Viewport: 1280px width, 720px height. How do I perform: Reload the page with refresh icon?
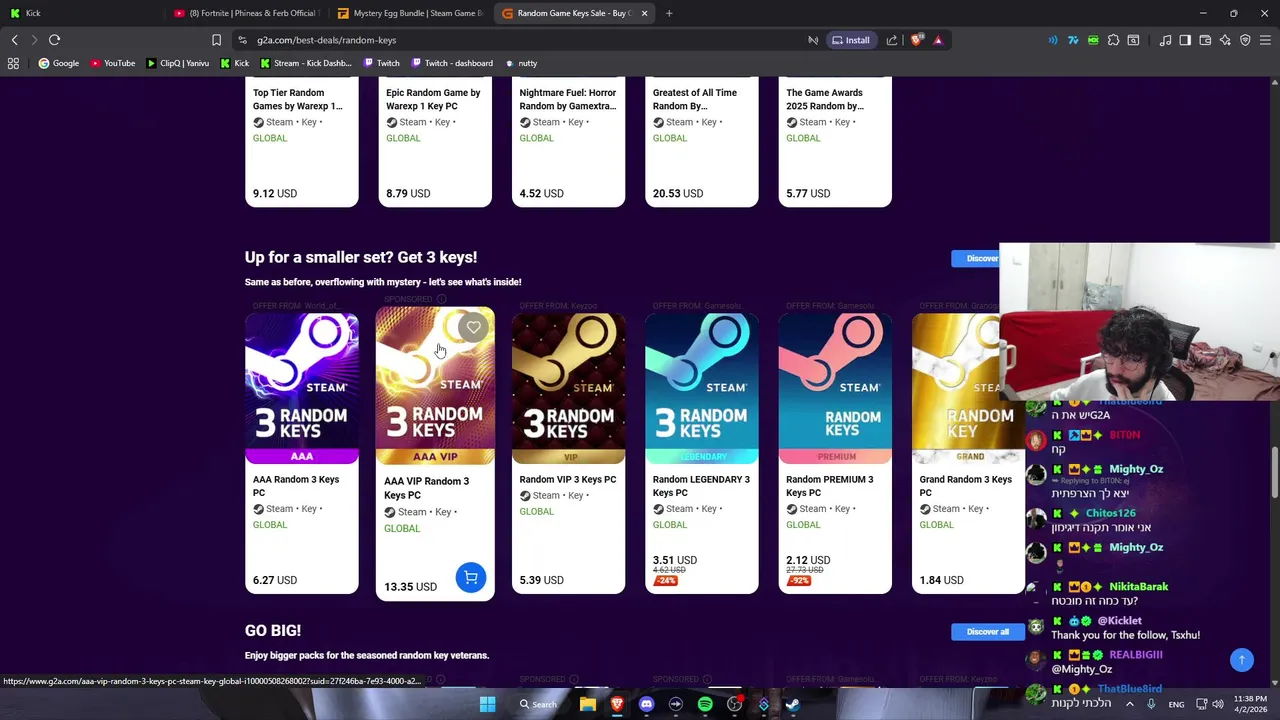click(54, 40)
